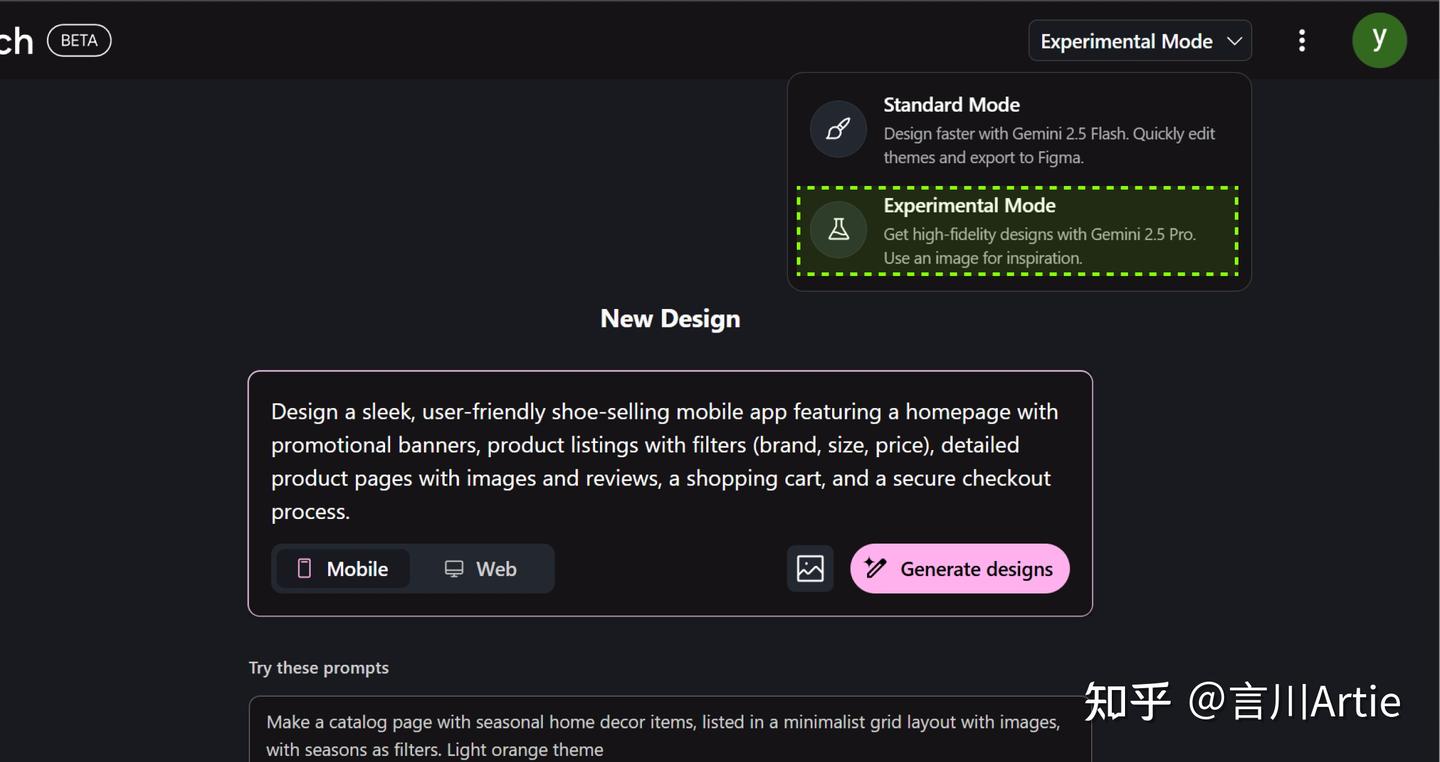Click the BETA badge next to logo
The height and width of the screenshot is (762, 1440).
point(79,40)
